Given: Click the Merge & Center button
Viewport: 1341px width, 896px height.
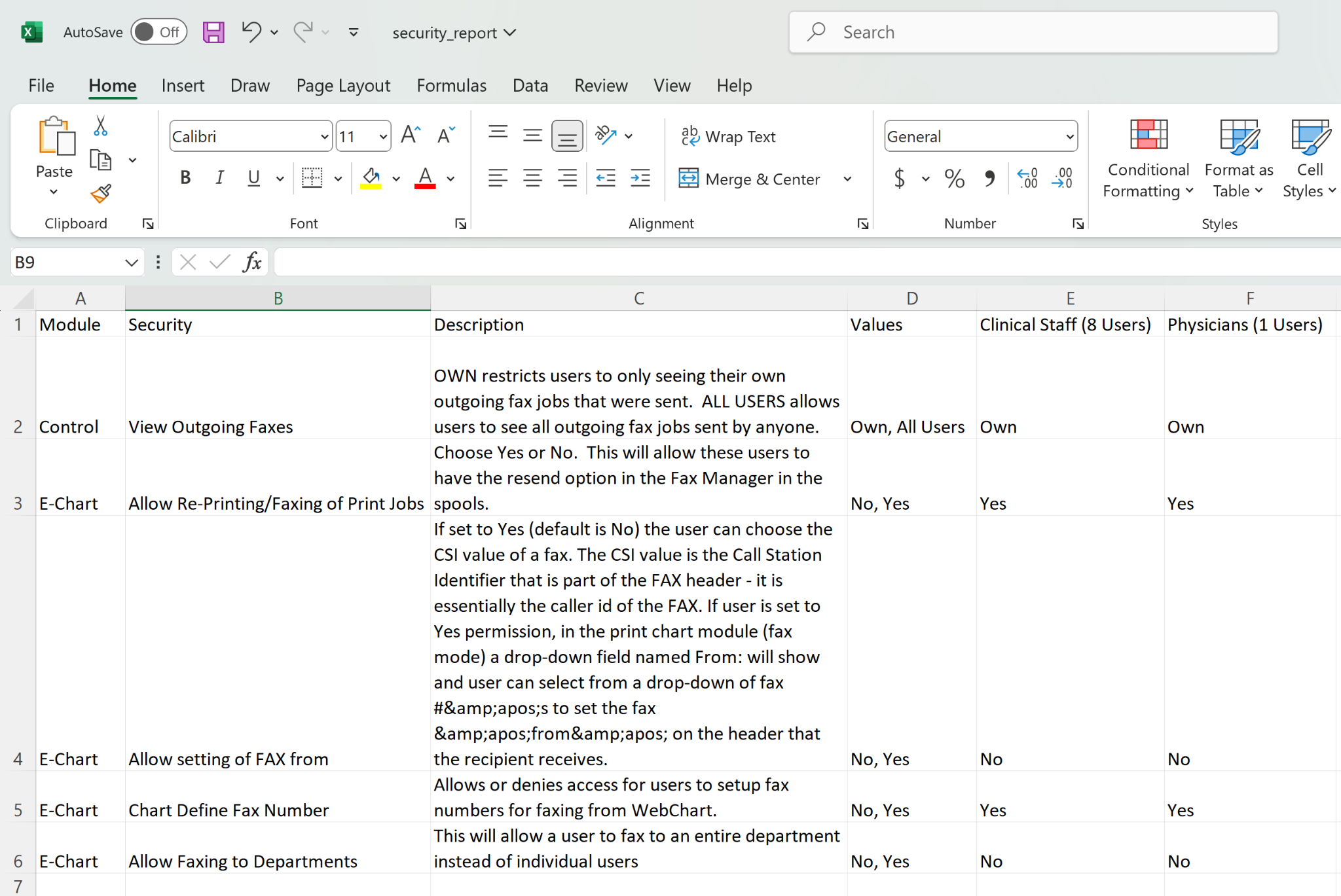Looking at the screenshot, I should coord(750,179).
